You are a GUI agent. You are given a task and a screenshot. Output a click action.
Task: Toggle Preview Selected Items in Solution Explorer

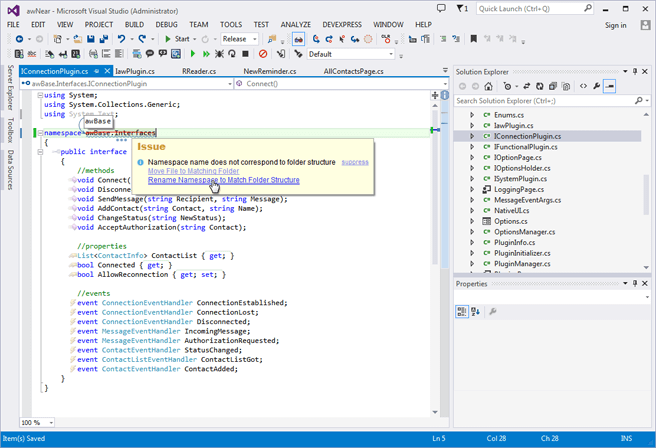coord(610,86)
